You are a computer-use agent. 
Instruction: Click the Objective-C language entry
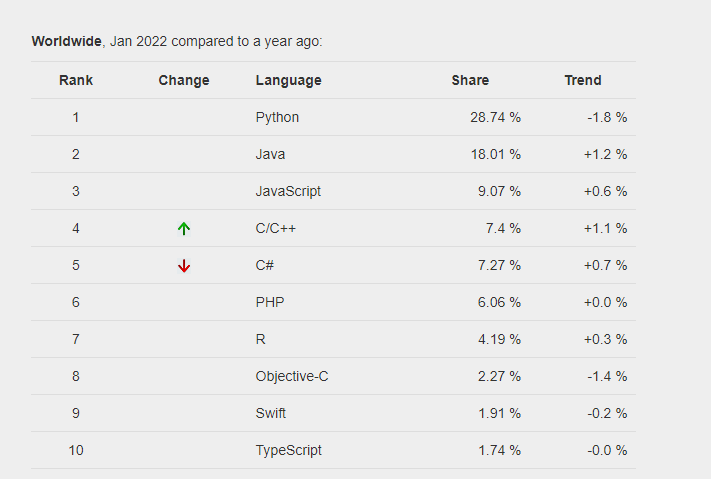click(x=291, y=376)
